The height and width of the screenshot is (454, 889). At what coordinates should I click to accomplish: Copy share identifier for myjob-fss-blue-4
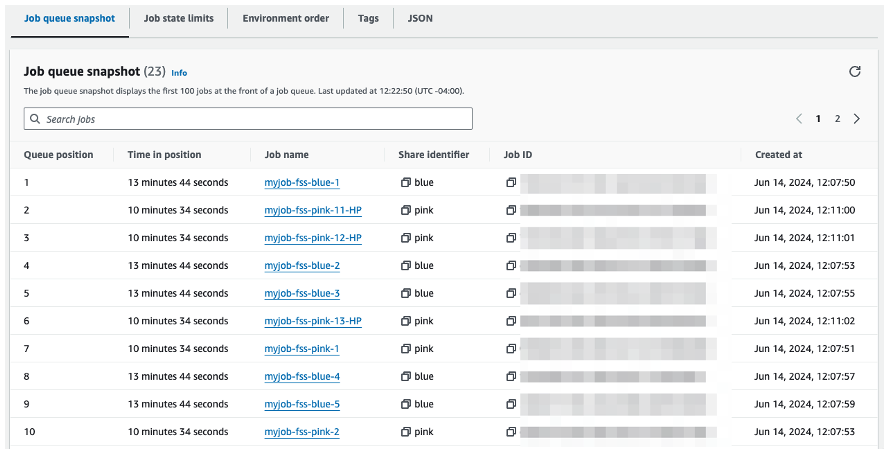(405, 376)
